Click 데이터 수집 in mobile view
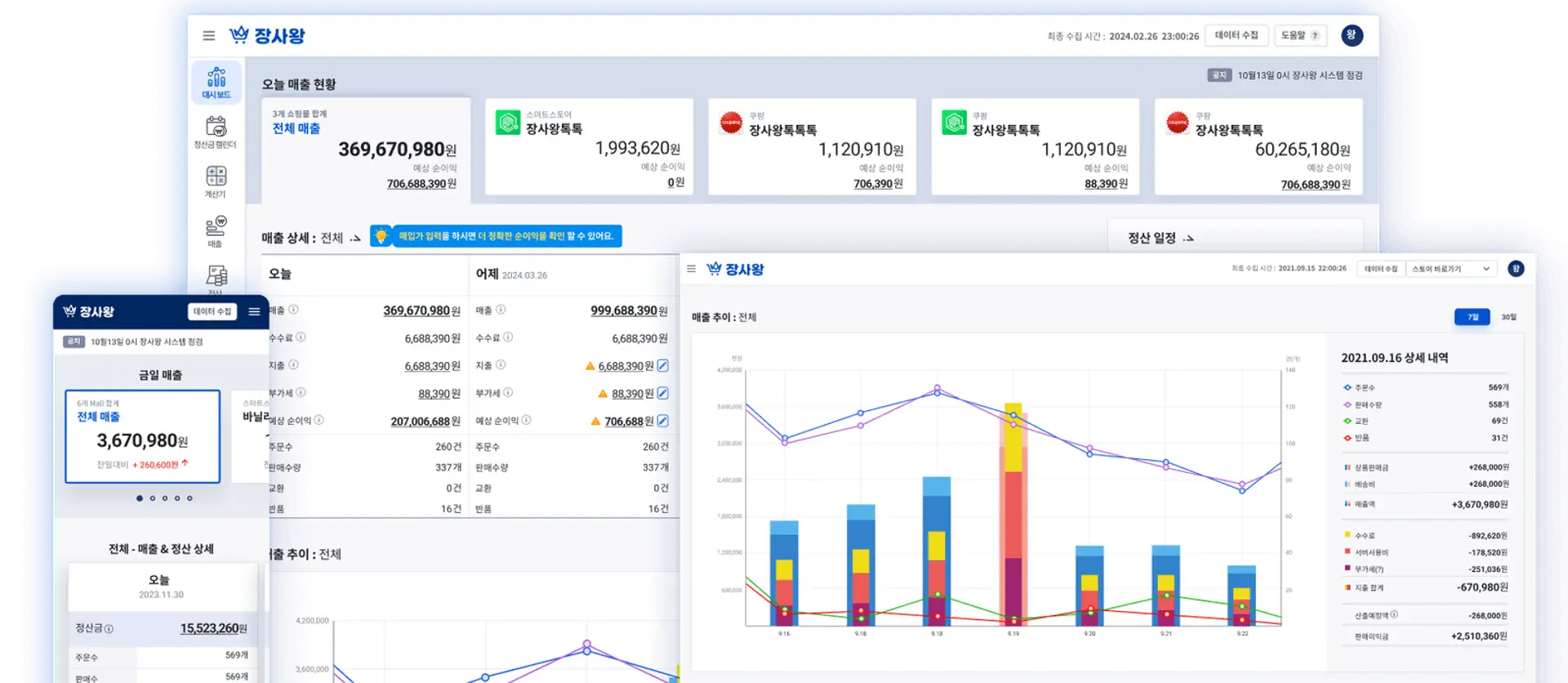Viewport: 1568px width, 683px height. 212,311
